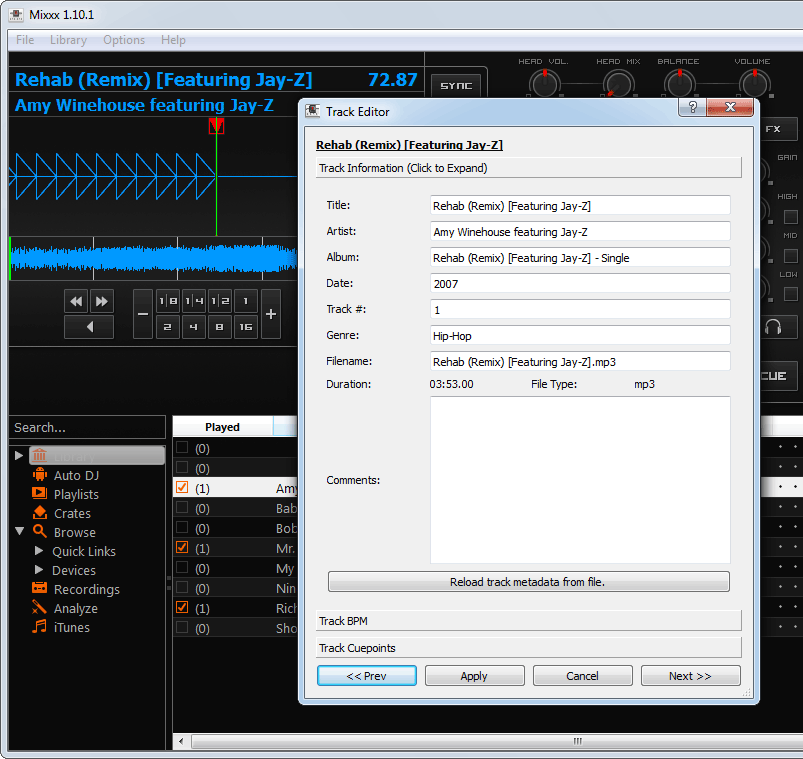Expand the Track Cuepoints section

[529, 648]
